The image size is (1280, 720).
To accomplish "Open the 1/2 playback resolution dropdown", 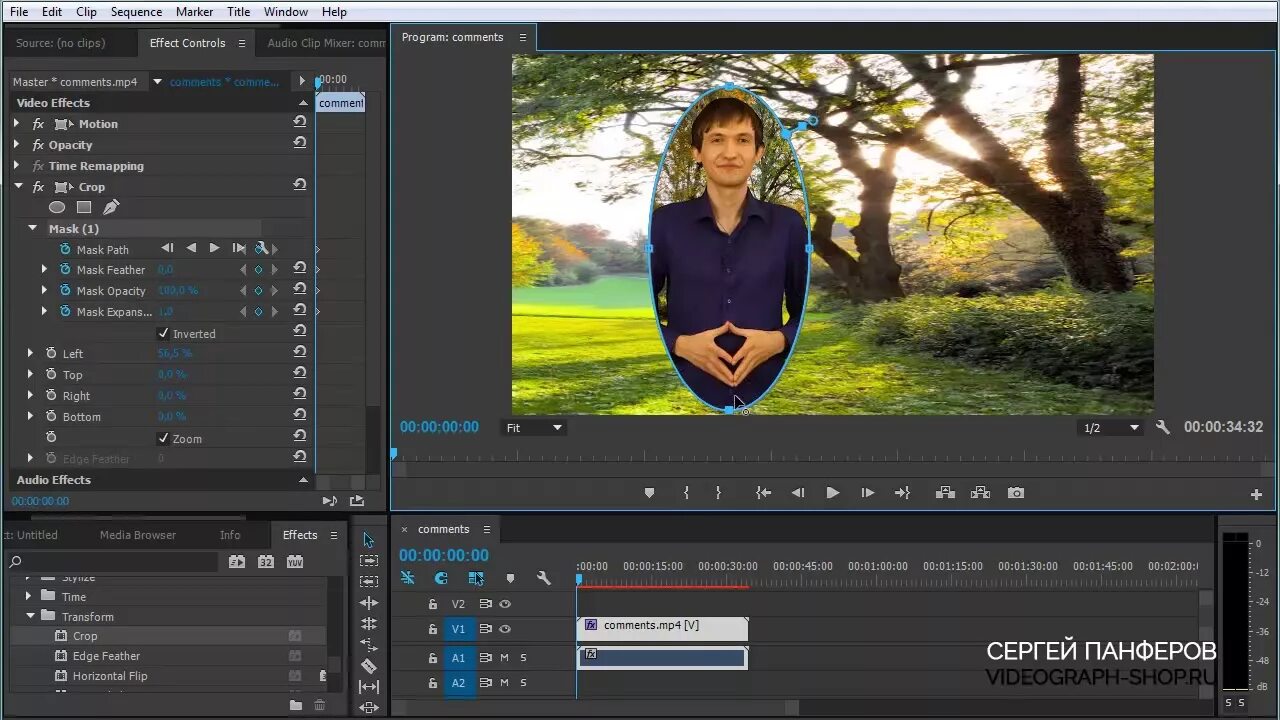I will [x=1111, y=428].
